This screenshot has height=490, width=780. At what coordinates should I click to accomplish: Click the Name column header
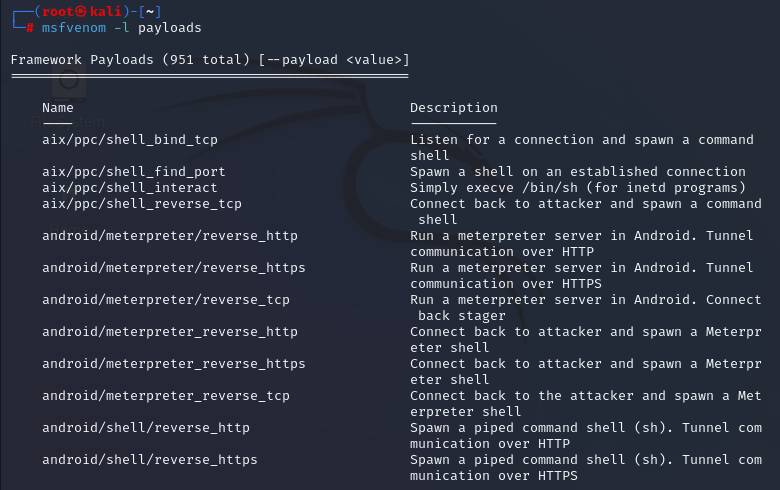[58, 108]
